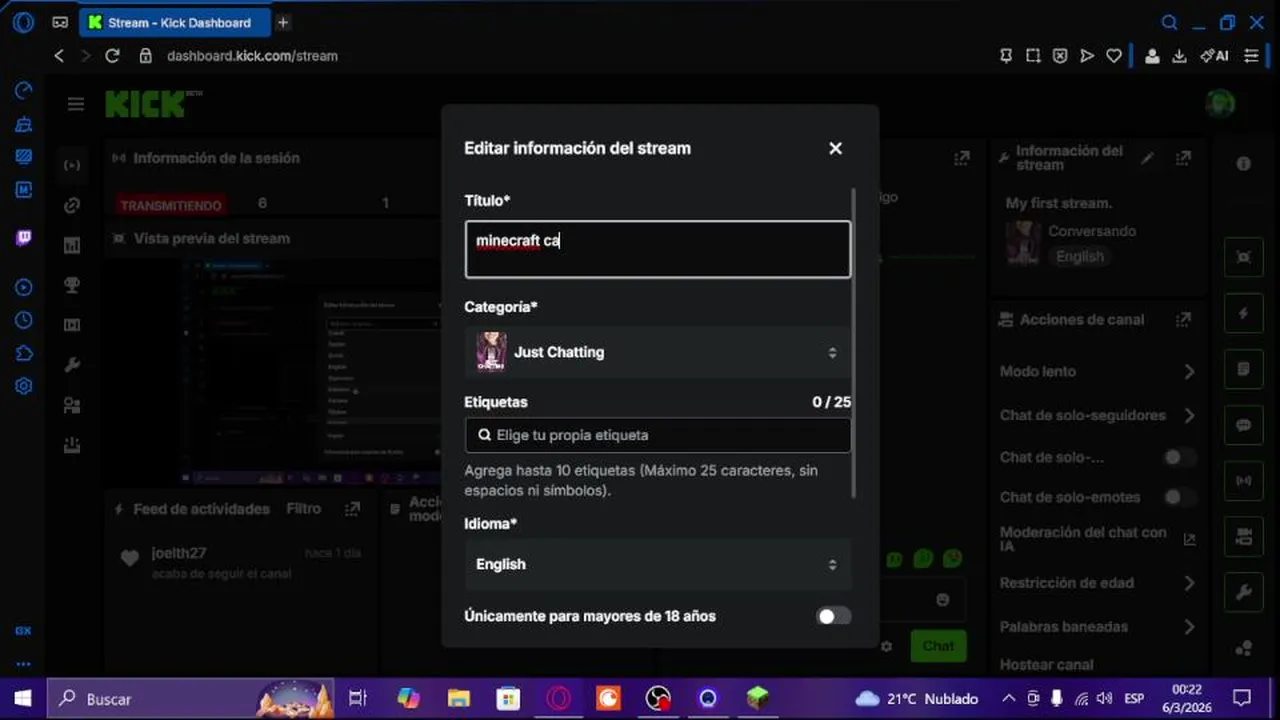This screenshot has height=720, width=1280.
Task: Expand Palabras baneadas options
Action: tap(1189, 627)
